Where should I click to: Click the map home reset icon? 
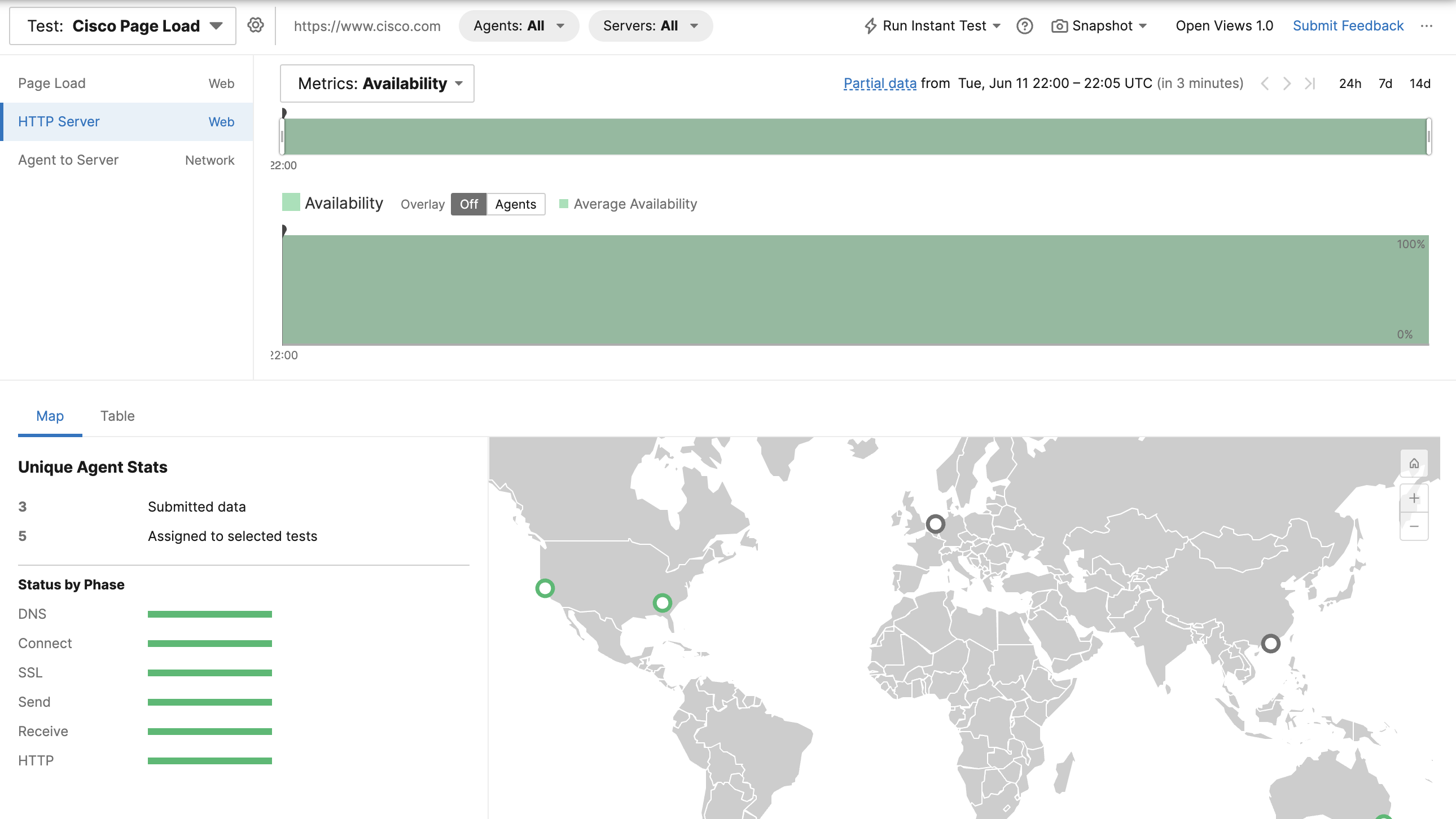pyautogui.click(x=1414, y=463)
